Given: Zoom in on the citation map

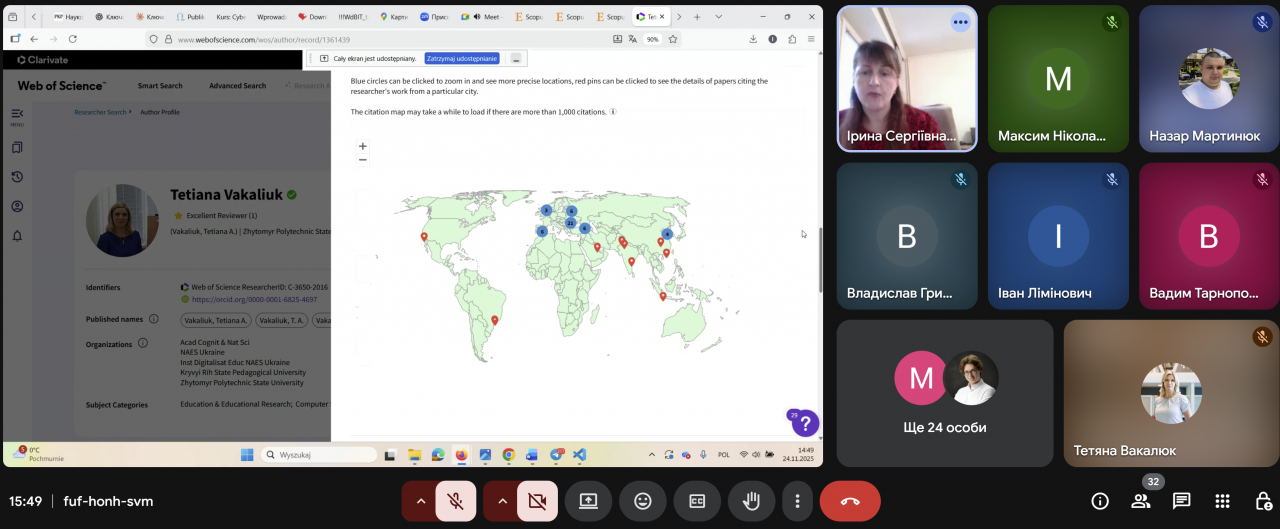Looking at the screenshot, I should pos(362,146).
